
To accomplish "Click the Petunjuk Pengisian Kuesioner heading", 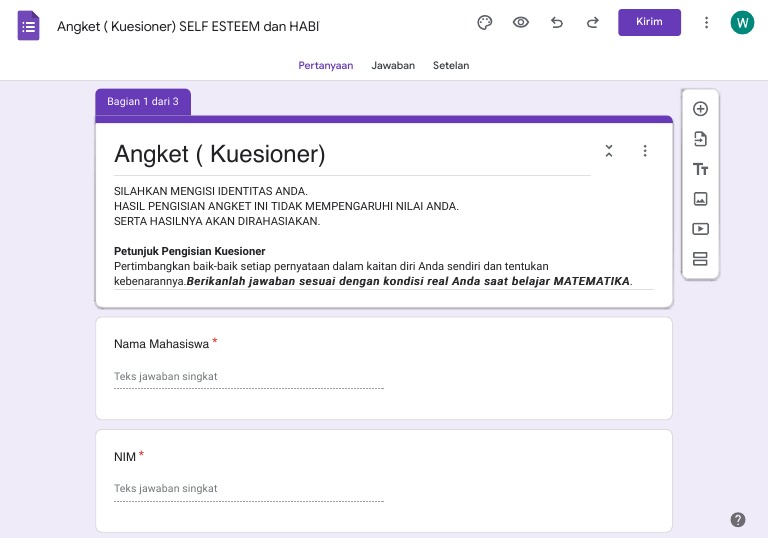I will coord(190,251).
